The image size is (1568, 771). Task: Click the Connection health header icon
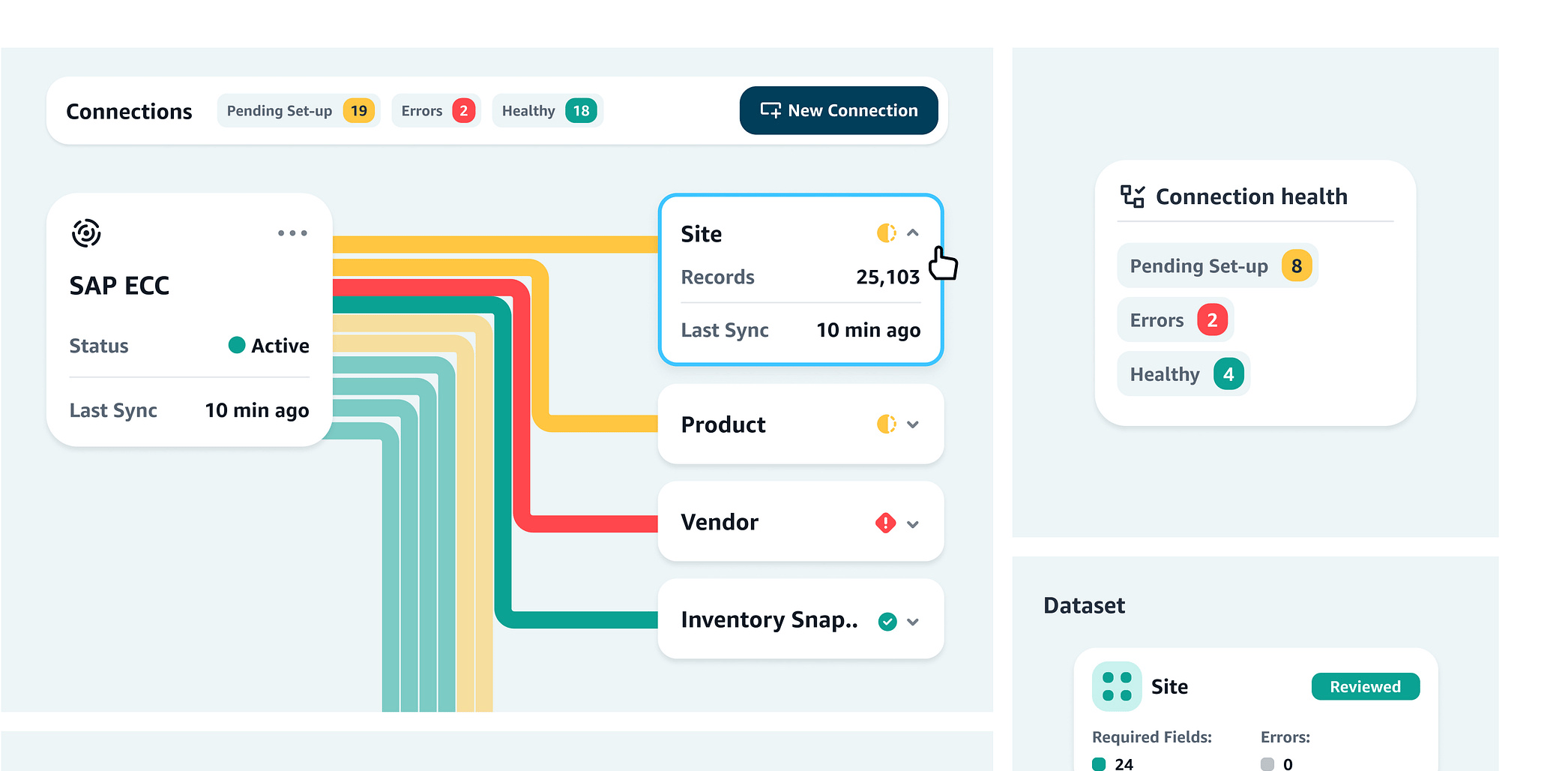coord(1132,196)
